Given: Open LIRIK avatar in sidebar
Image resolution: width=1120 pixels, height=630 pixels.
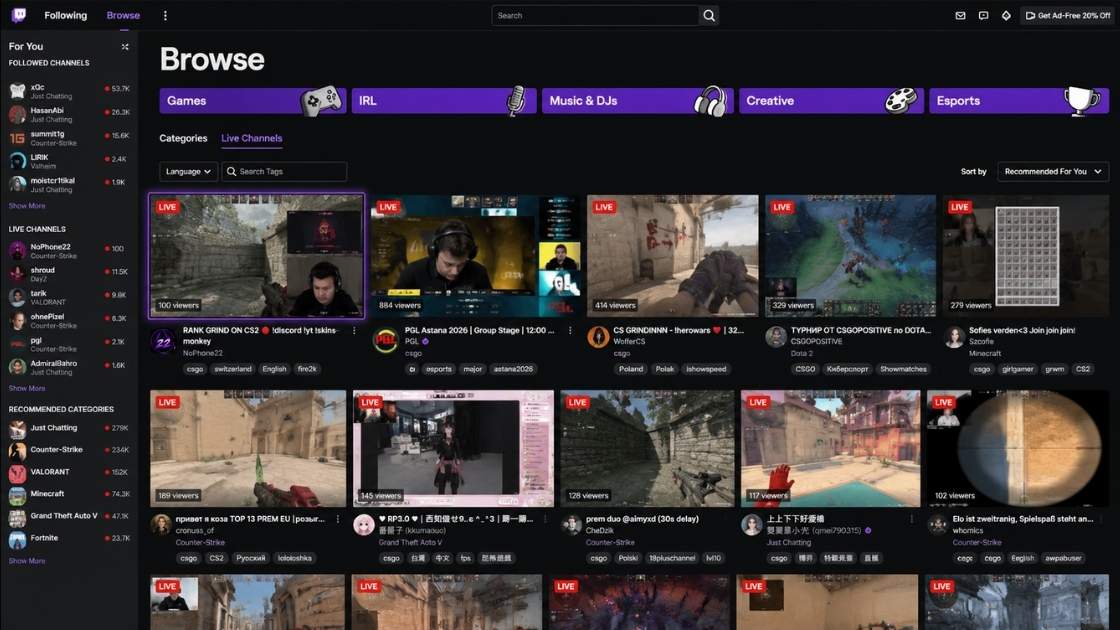Looking at the screenshot, I should point(17,161).
